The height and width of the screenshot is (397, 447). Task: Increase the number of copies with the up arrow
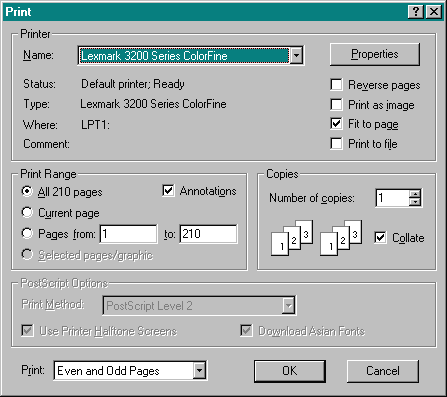(x=415, y=194)
